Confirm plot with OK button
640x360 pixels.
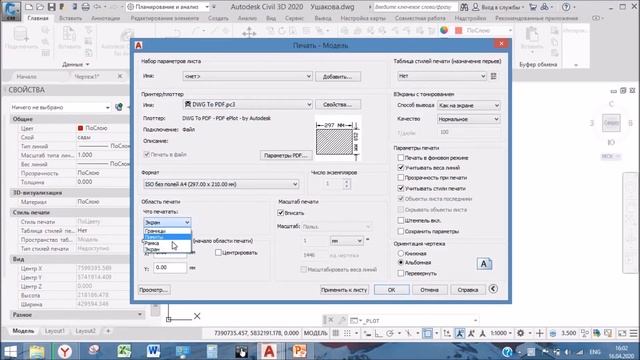pyautogui.click(x=391, y=290)
